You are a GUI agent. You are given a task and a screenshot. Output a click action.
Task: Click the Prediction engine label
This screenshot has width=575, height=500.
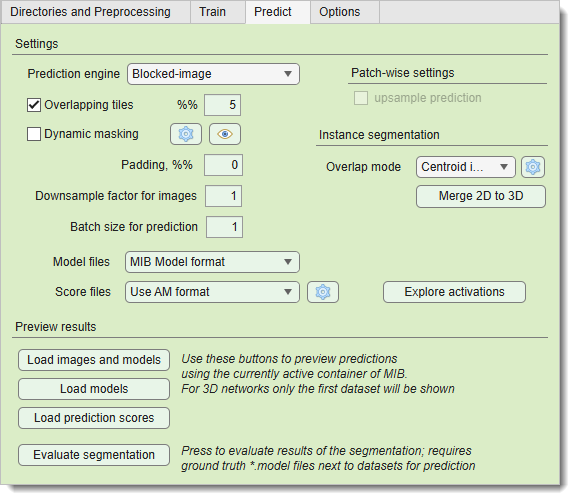click(x=74, y=74)
